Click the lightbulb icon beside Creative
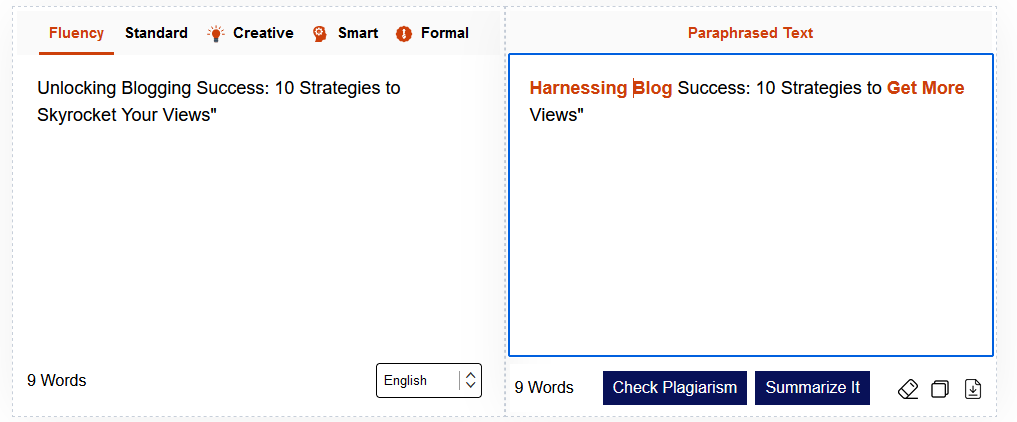Viewport: 1017px width, 422px height. (x=216, y=33)
